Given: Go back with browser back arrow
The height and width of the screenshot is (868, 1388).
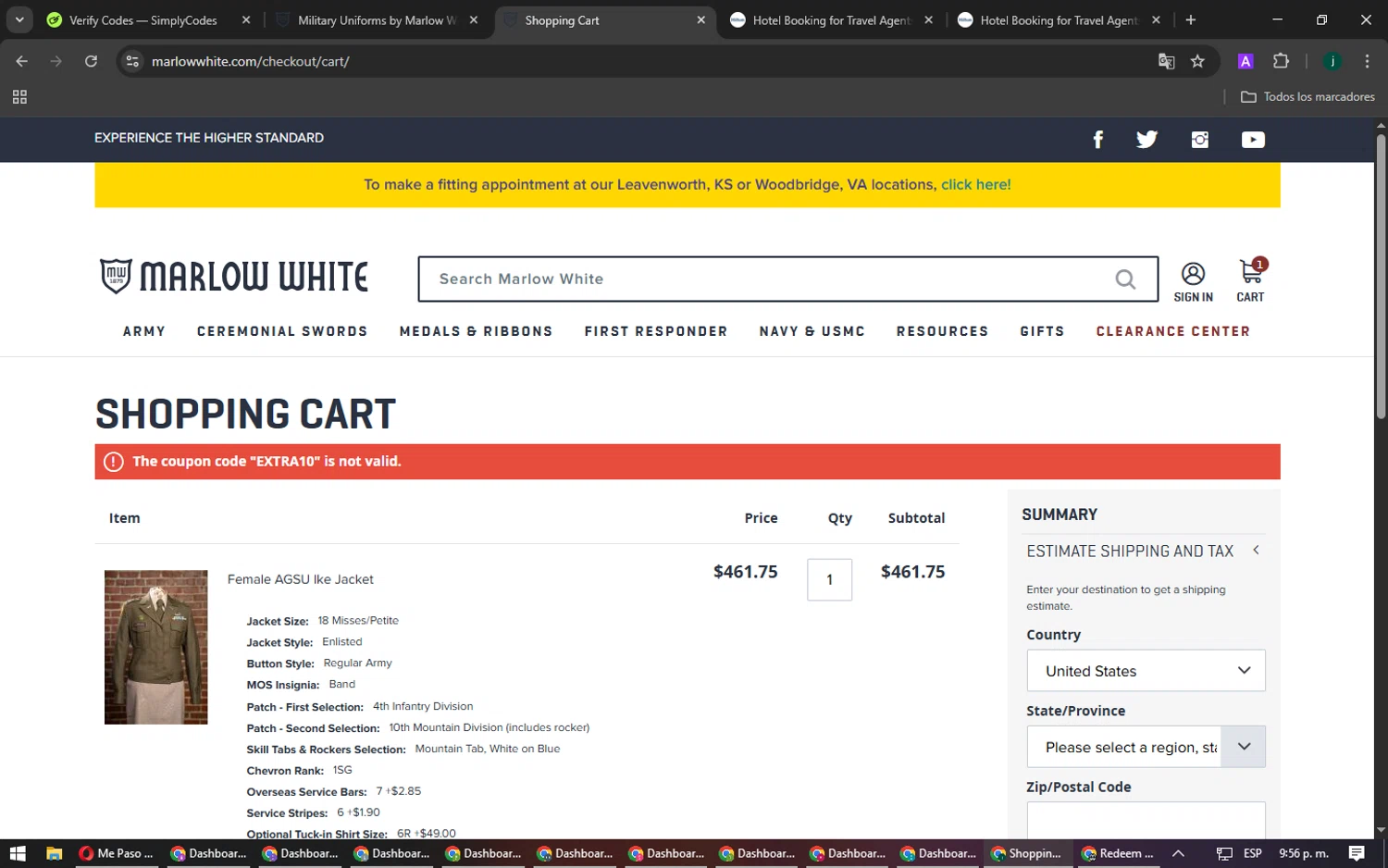Looking at the screenshot, I should point(22,61).
